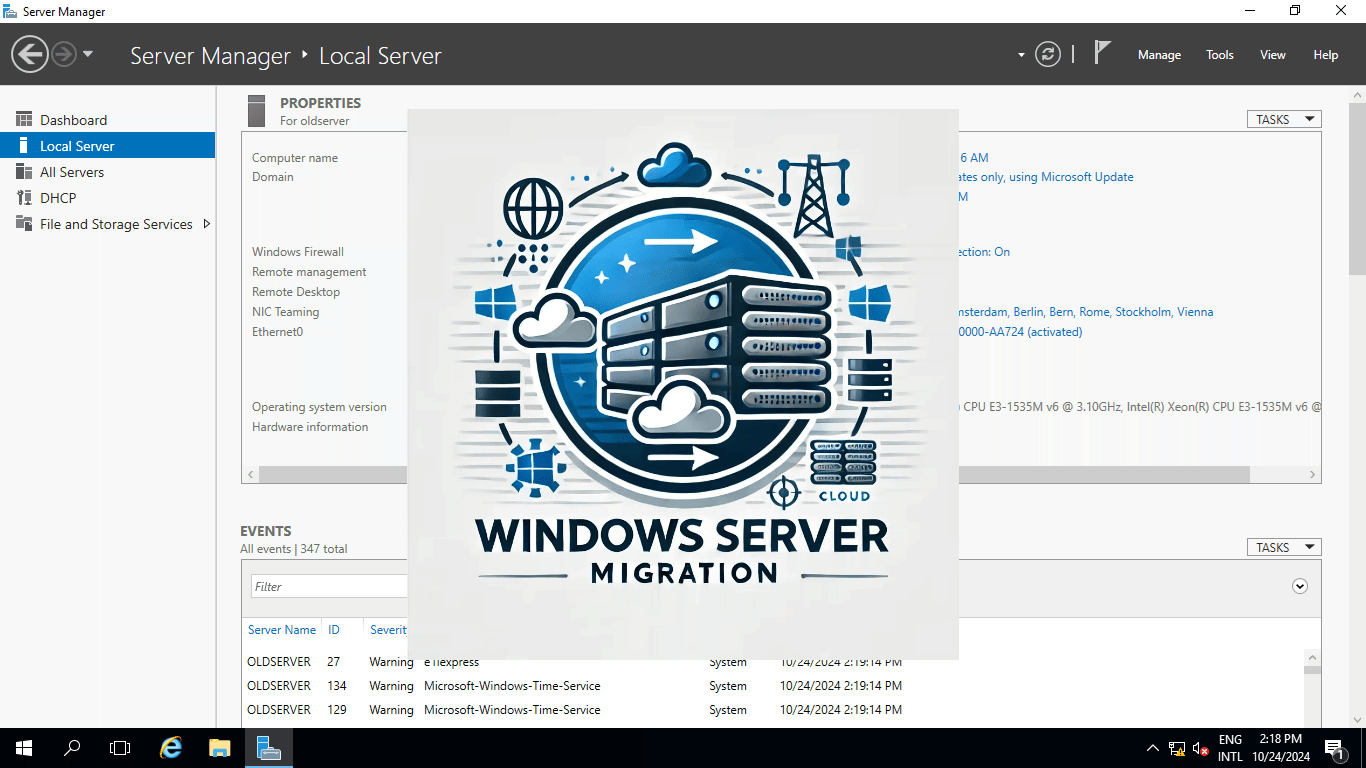
Task: Click the product ID activated link
Action: [1021, 332]
